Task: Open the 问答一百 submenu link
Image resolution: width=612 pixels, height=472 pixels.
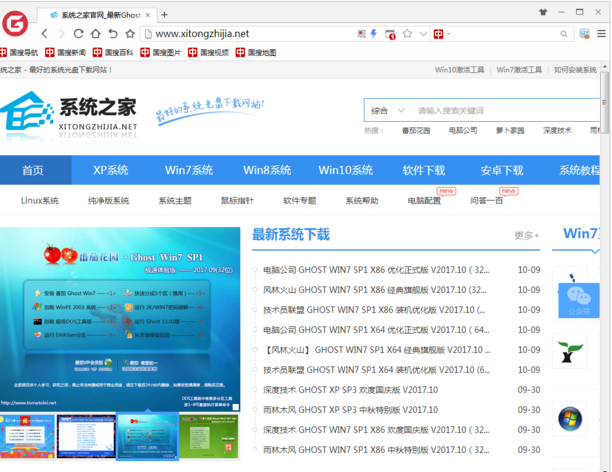Action: click(x=486, y=201)
